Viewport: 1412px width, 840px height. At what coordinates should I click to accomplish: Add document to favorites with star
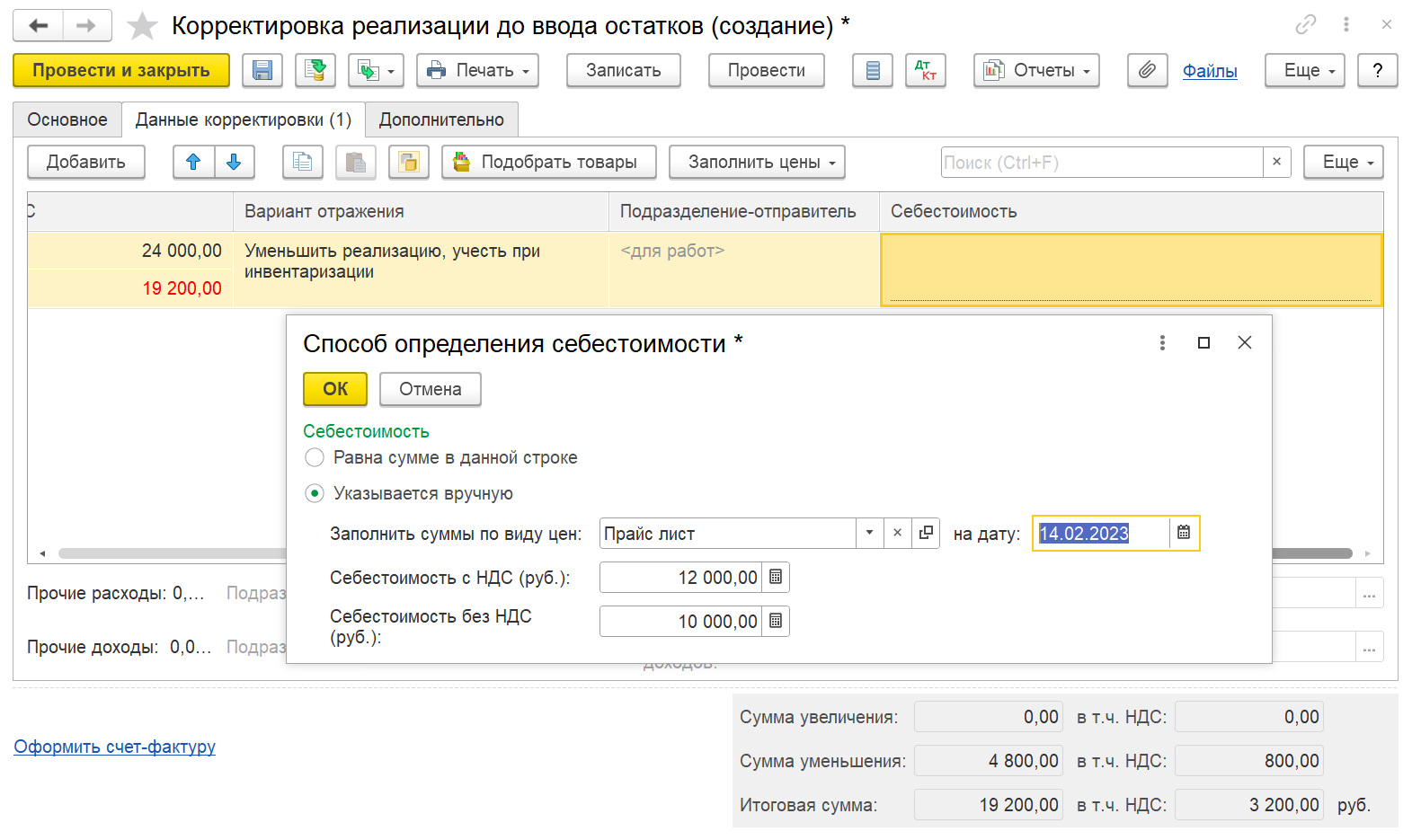(x=142, y=26)
